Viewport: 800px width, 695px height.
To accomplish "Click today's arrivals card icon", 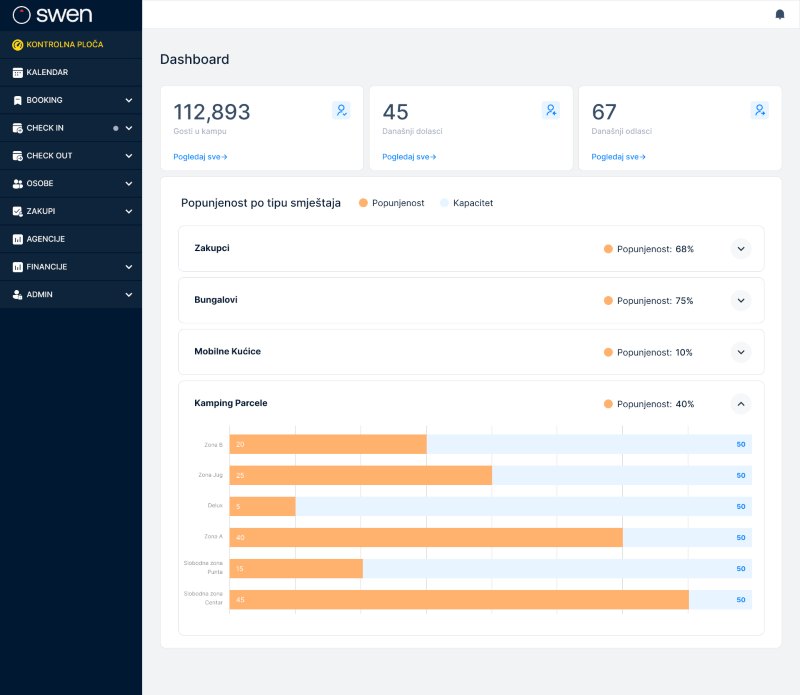I will (x=550, y=111).
